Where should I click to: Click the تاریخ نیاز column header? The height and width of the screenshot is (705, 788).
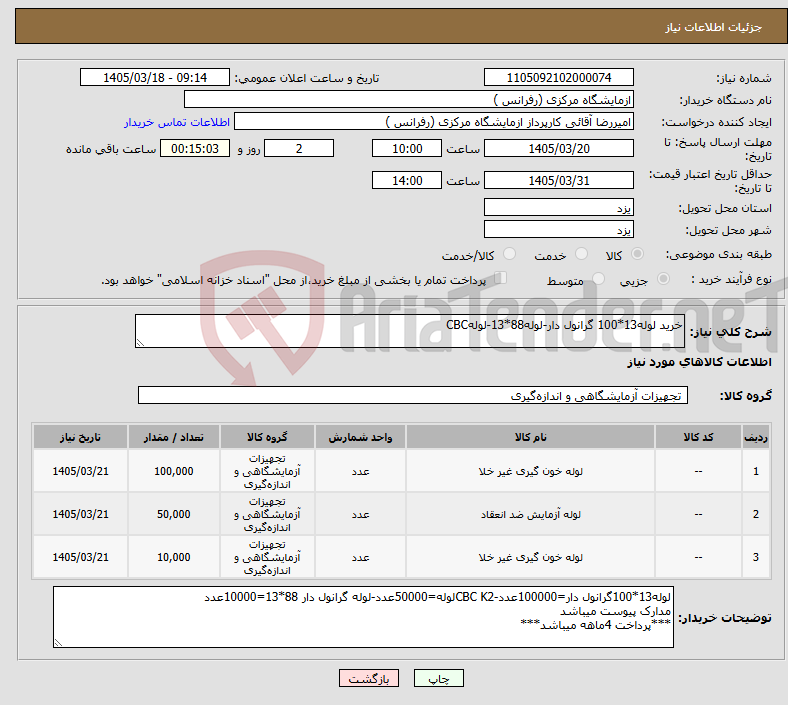pos(80,437)
